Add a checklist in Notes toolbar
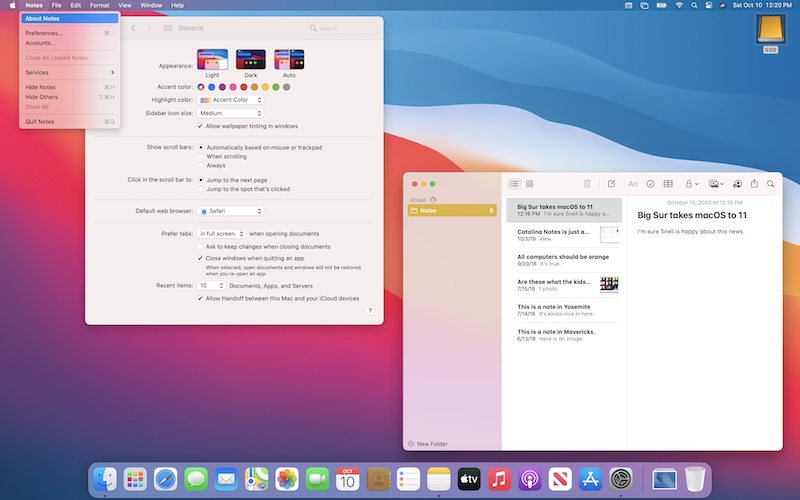Viewport: 800px width, 500px height. tap(651, 184)
